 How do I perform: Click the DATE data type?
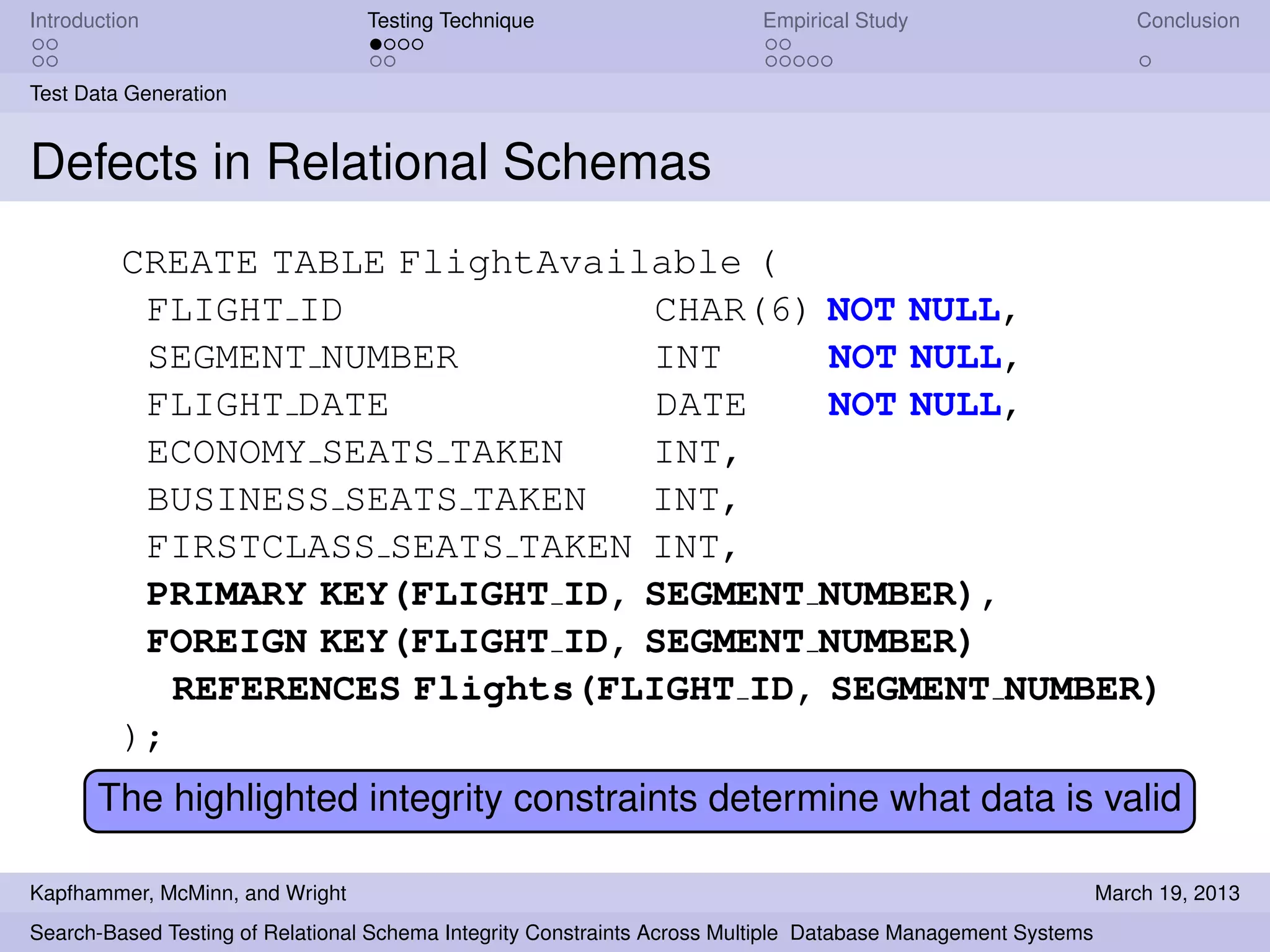(701, 406)
